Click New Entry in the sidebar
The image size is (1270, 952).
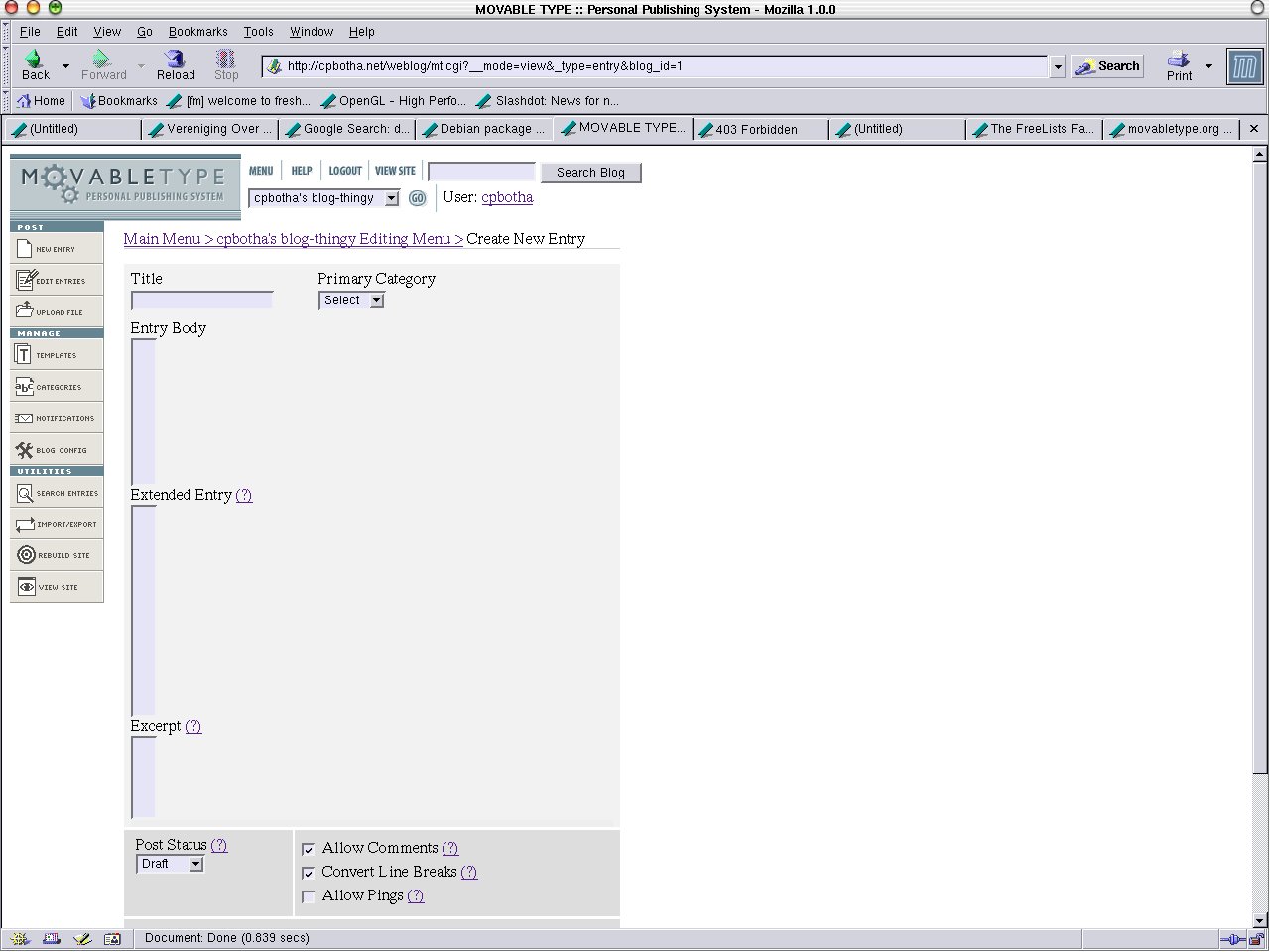(x=57, y=249)
